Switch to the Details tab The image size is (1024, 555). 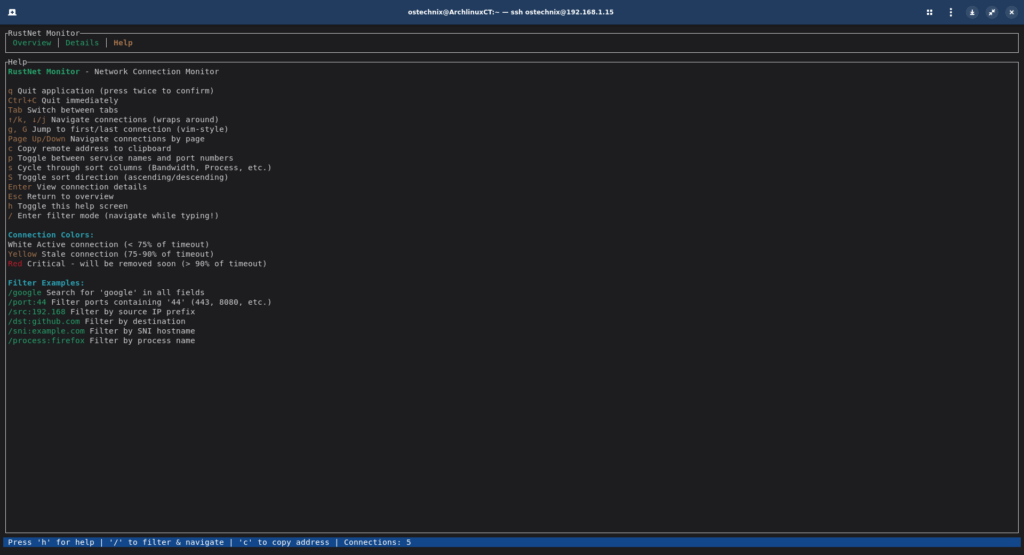(x=82, y=42)
